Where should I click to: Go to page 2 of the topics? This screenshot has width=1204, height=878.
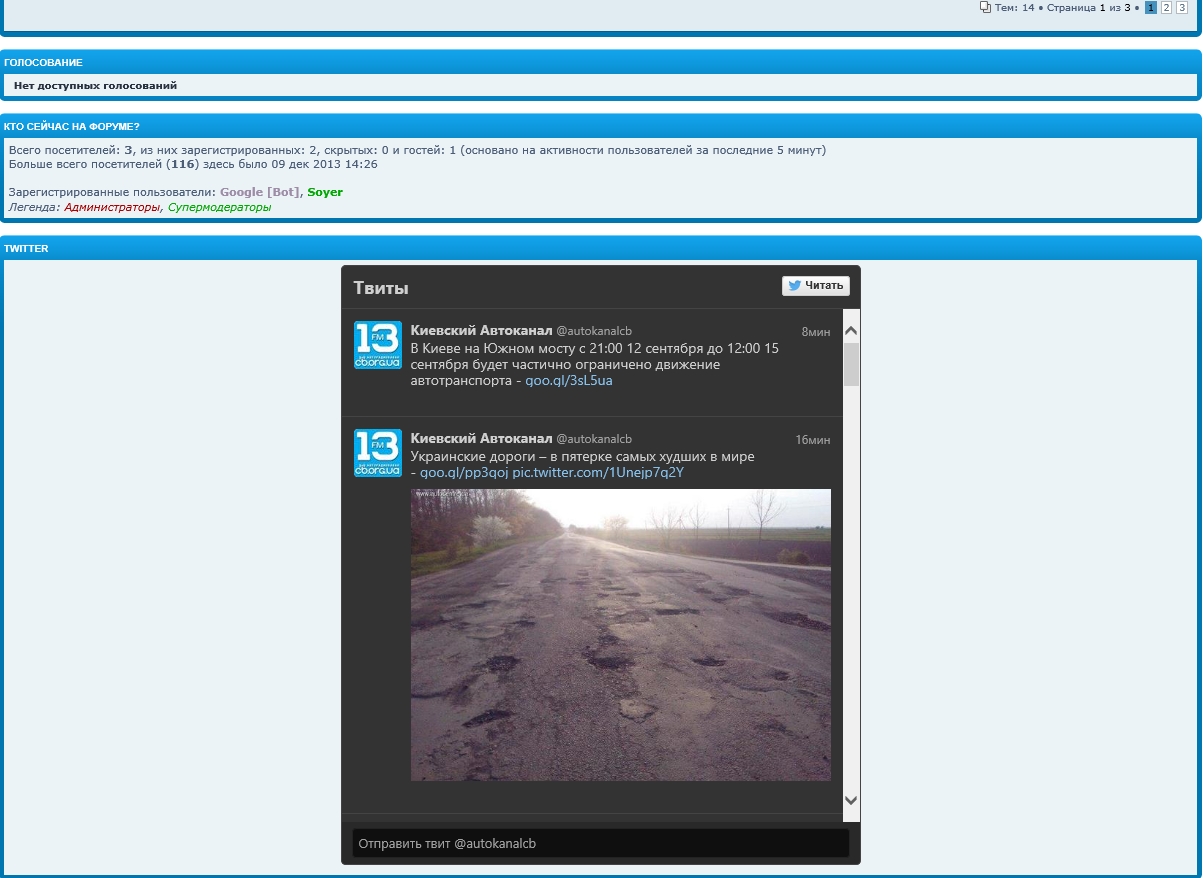click(x=1166, y=8)
